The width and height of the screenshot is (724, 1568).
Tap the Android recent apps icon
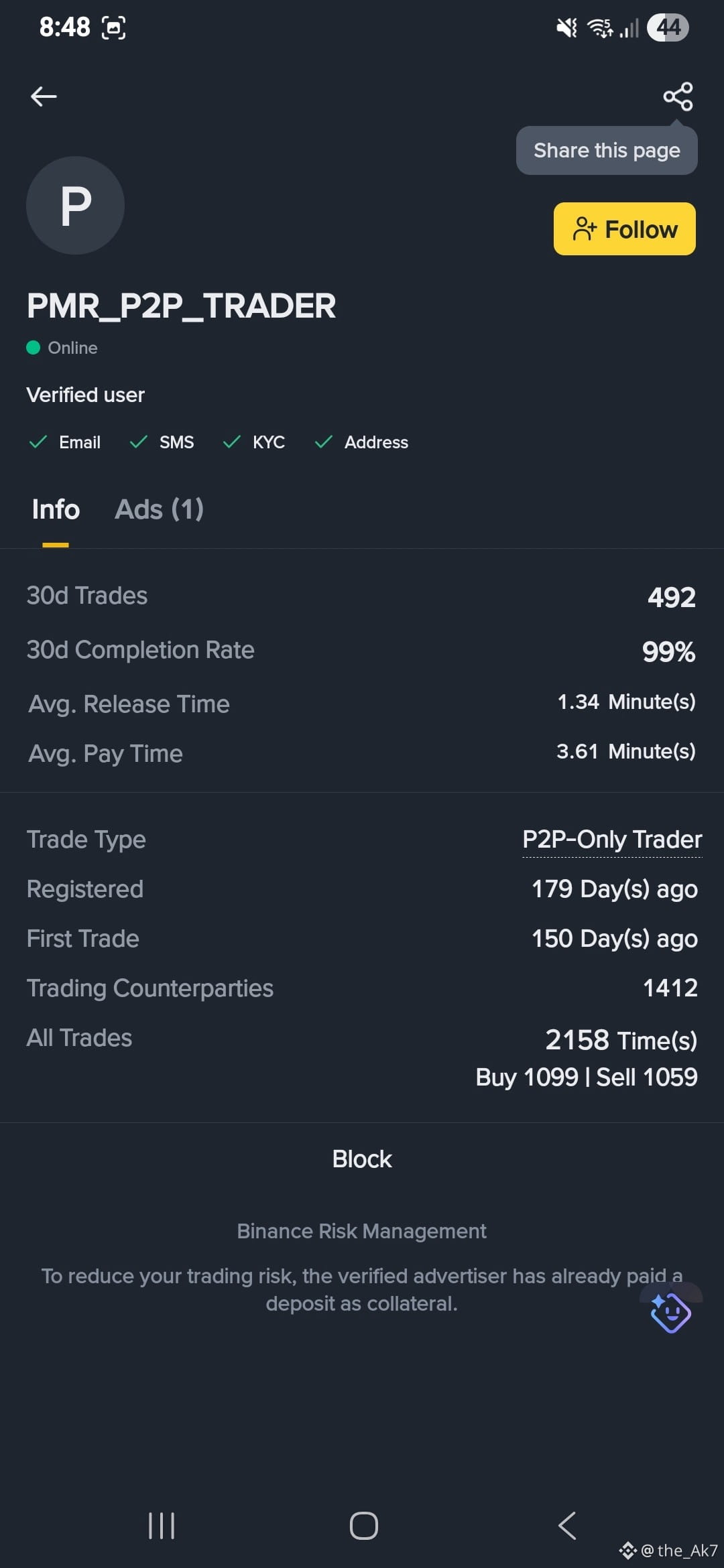coord(162,1526)
